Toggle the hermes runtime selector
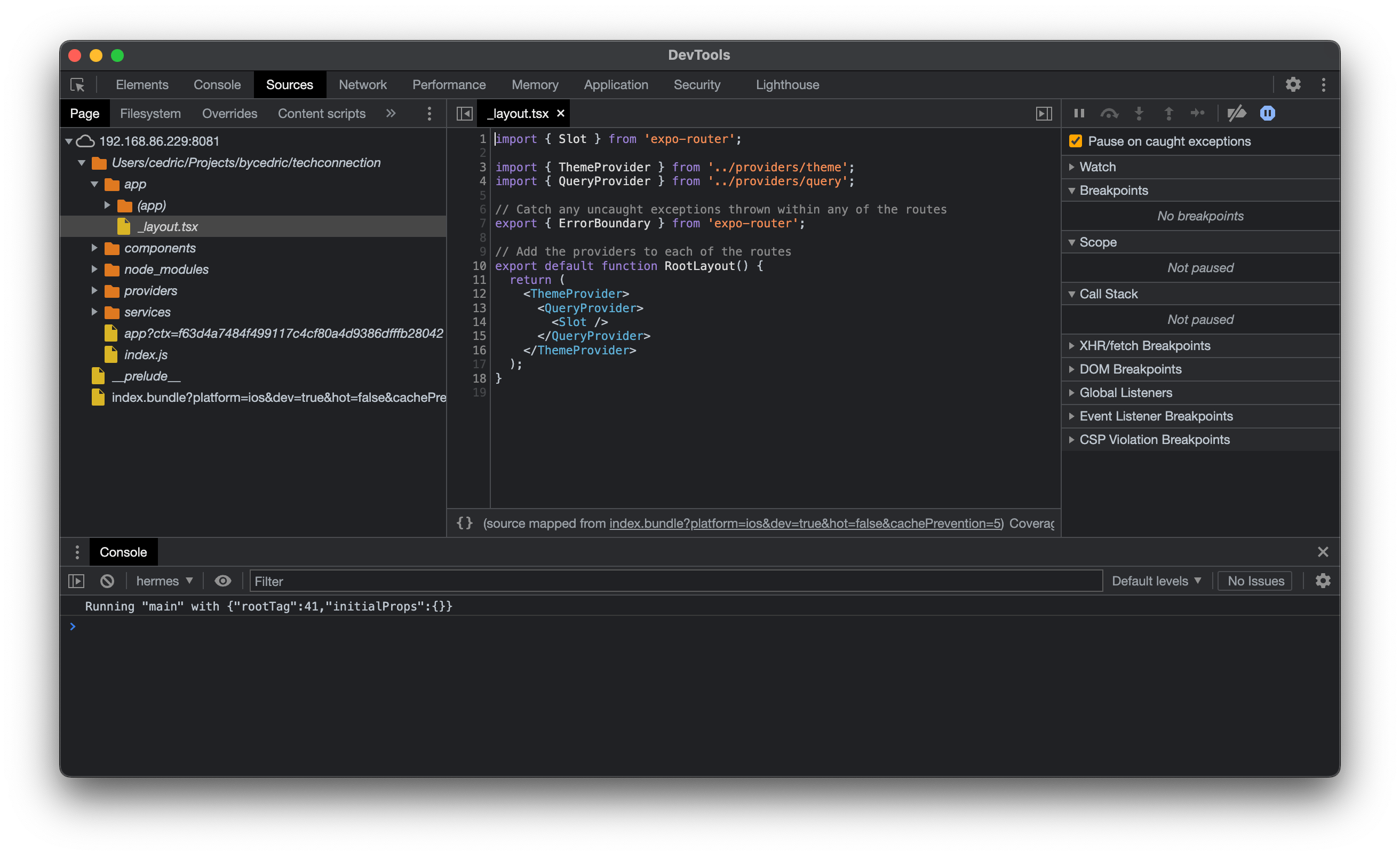 pos(163,580)
